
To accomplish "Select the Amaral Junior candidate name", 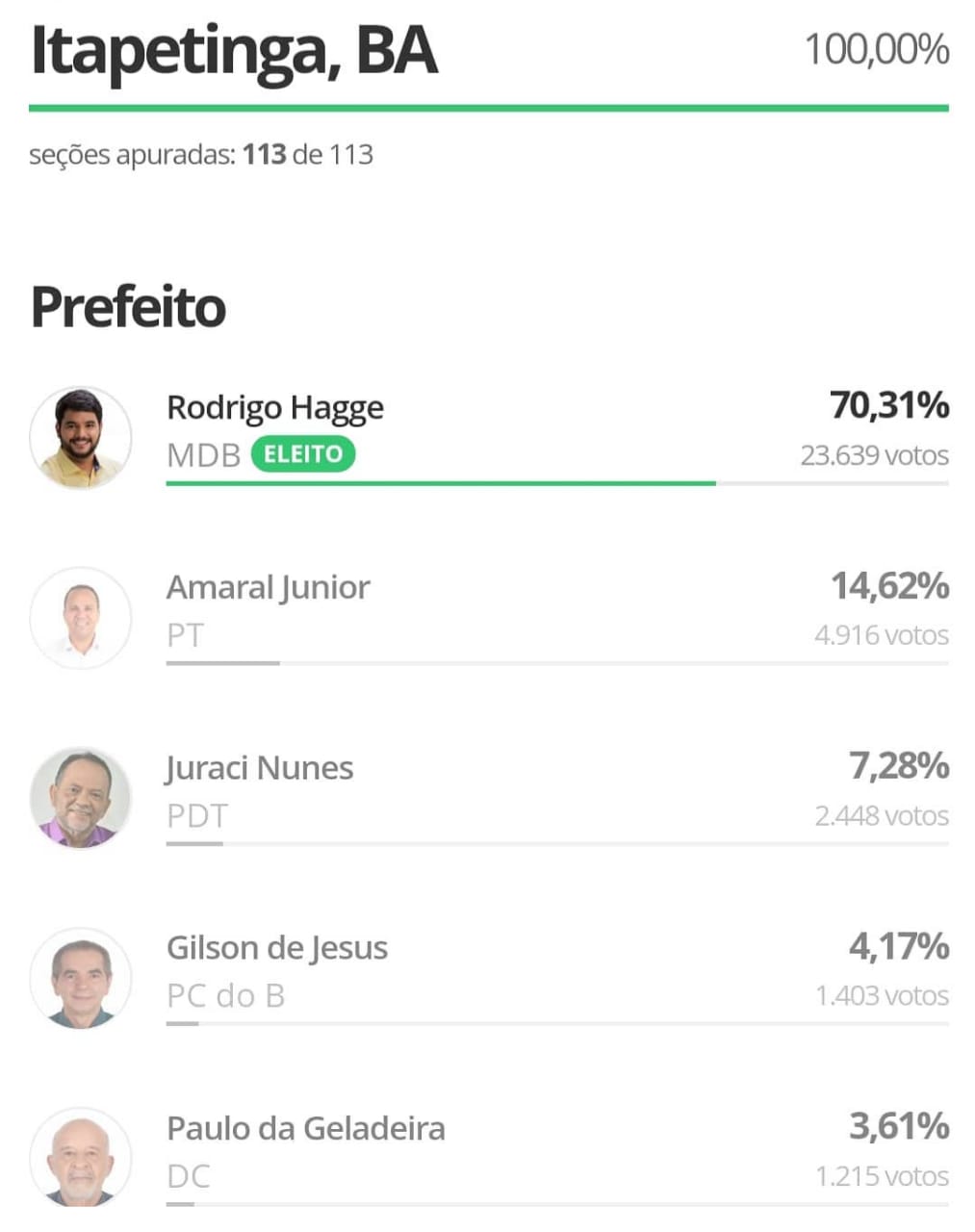I will pos(269,587).
